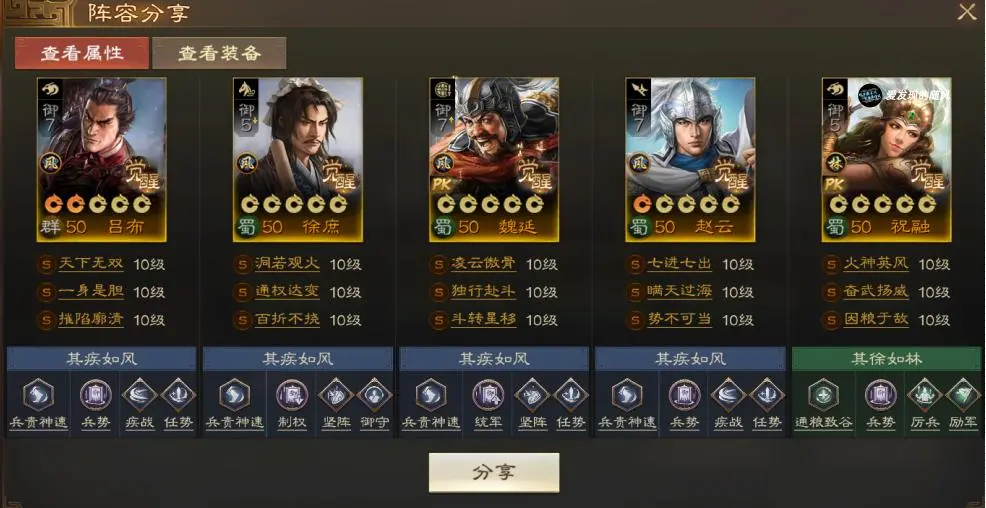The height and width of the screenshot is (508, 986).
Task: Select 祝融's 励军 diamond icon
Action: tap(963, 395)
